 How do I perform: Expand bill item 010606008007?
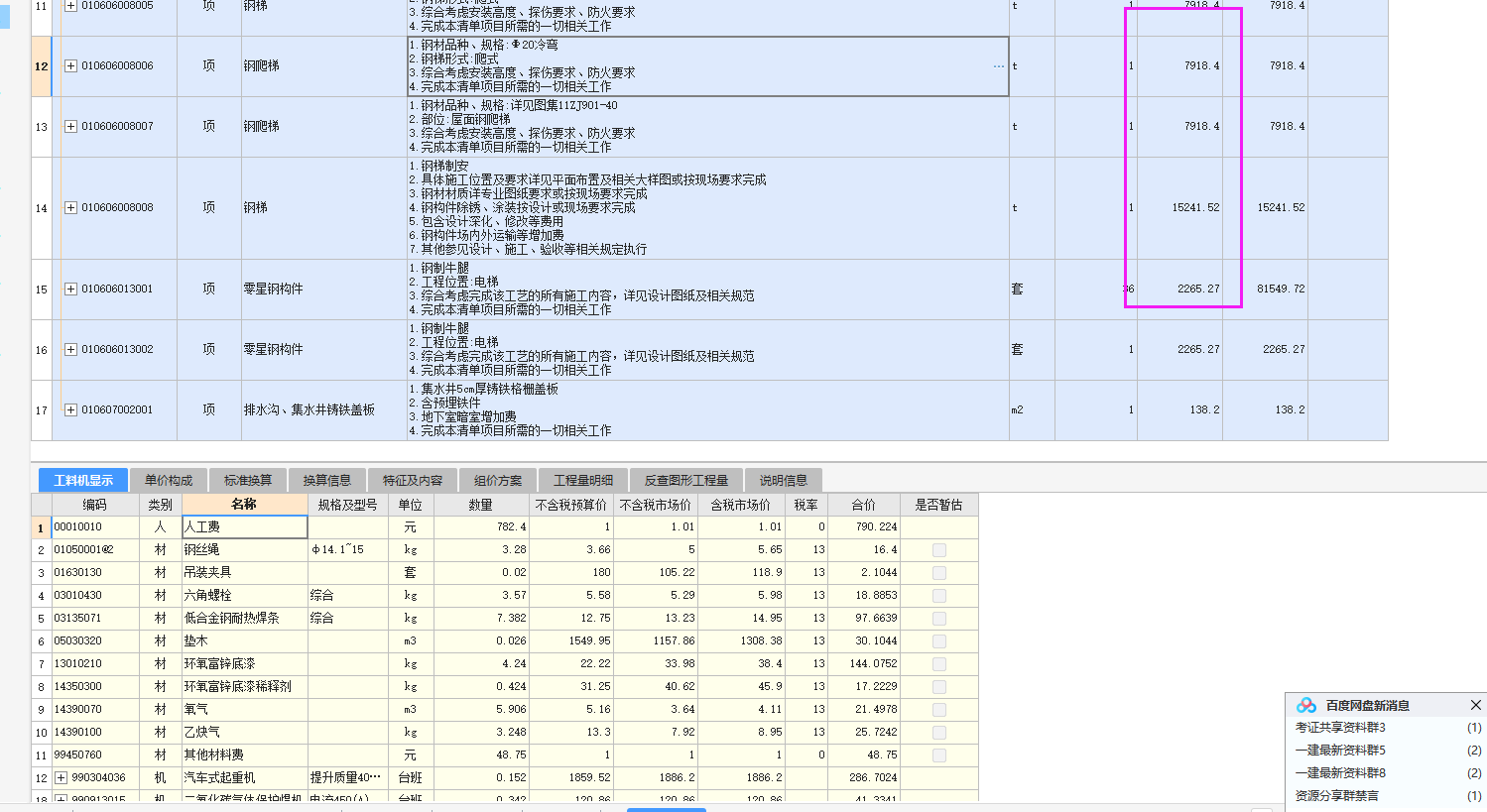(x=70, y=127)
